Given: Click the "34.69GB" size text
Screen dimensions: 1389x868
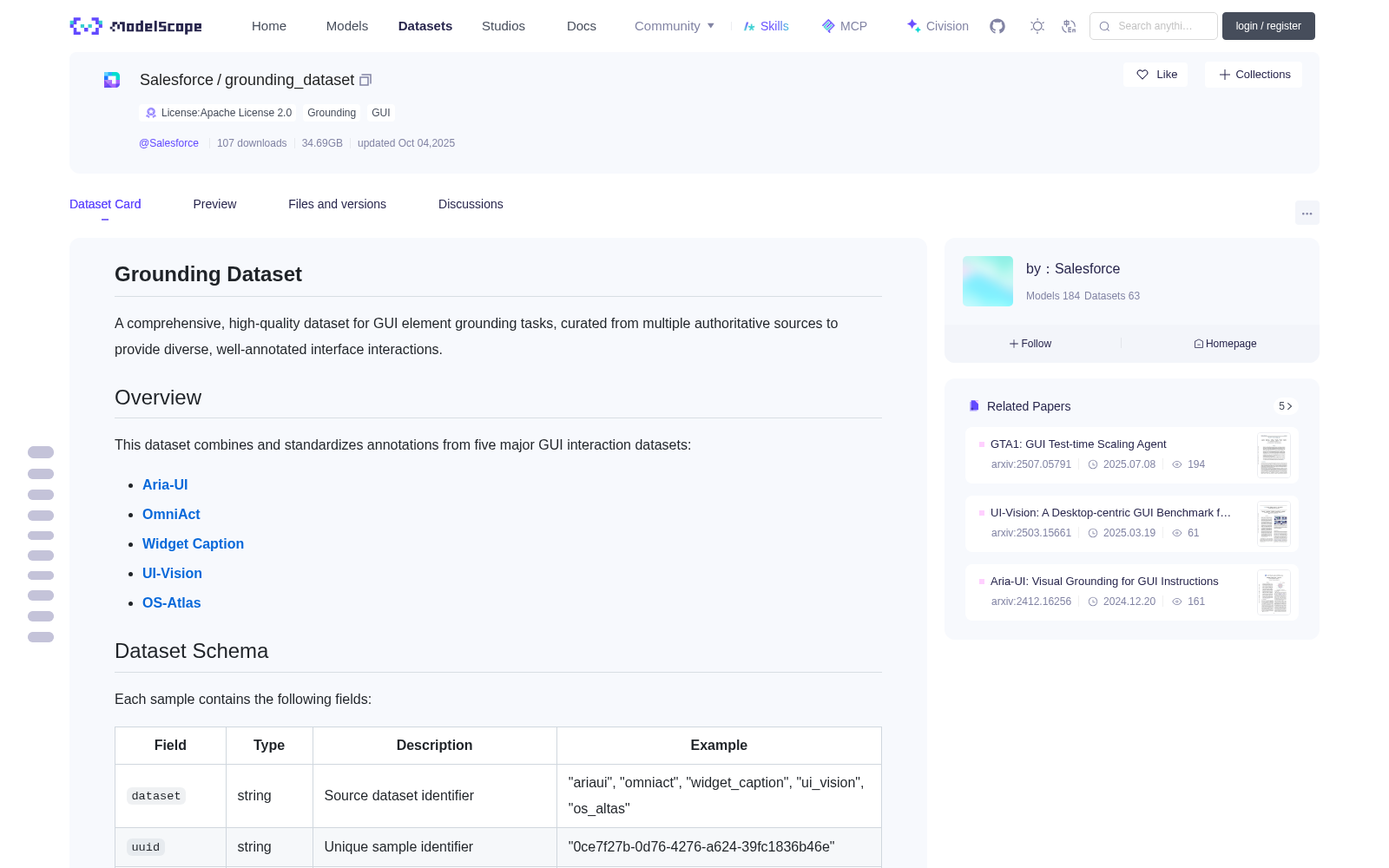Looking at the screenshot, I should [x=322, y=143].
